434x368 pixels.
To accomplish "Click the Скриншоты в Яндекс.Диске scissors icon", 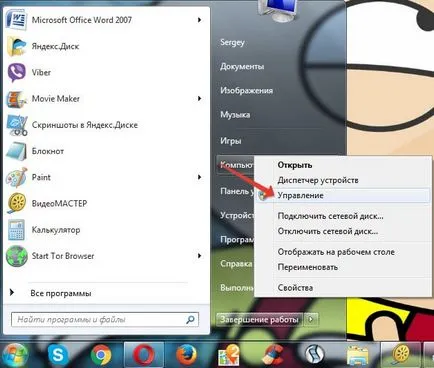I will 17,125.
